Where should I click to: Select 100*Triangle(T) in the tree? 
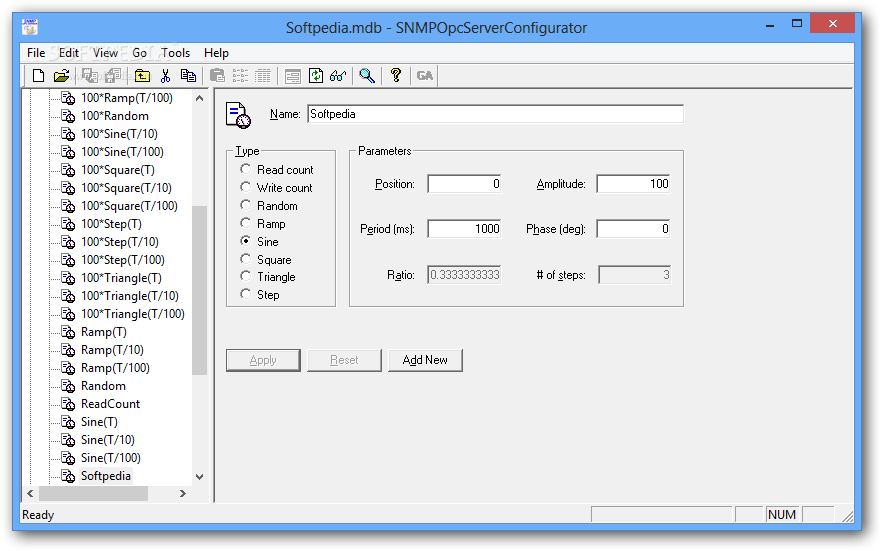pyautogui.click(x=122, y=278)
